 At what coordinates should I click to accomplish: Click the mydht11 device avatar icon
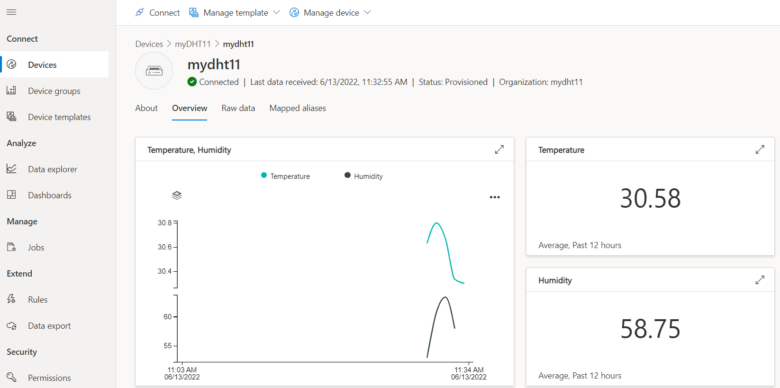(x=154, y=71)
